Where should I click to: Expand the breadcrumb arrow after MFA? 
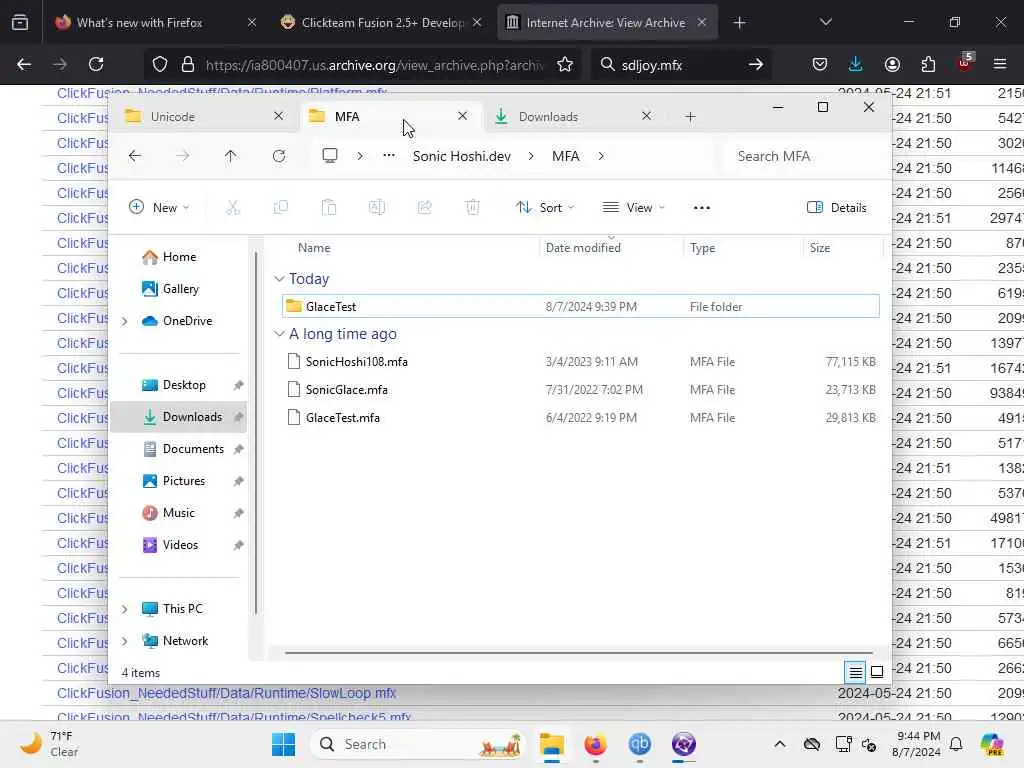601,156
